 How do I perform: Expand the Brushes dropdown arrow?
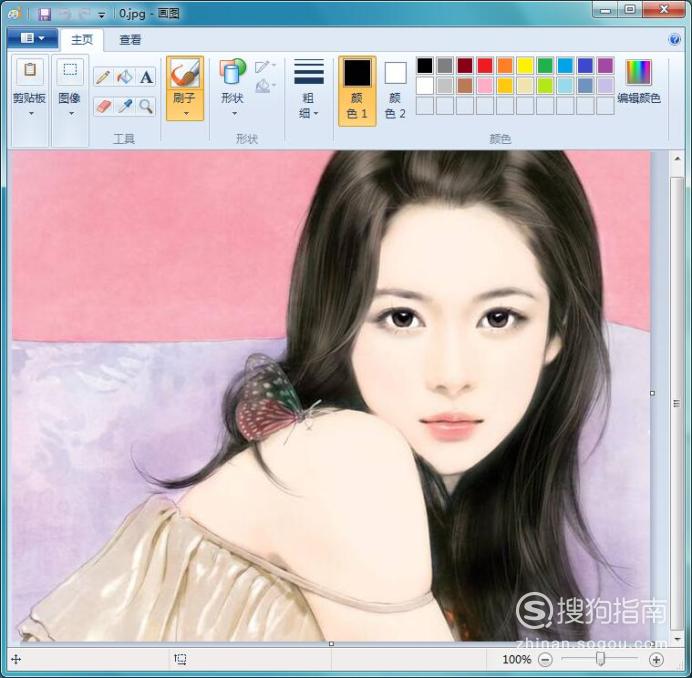(x=186, y=113)
